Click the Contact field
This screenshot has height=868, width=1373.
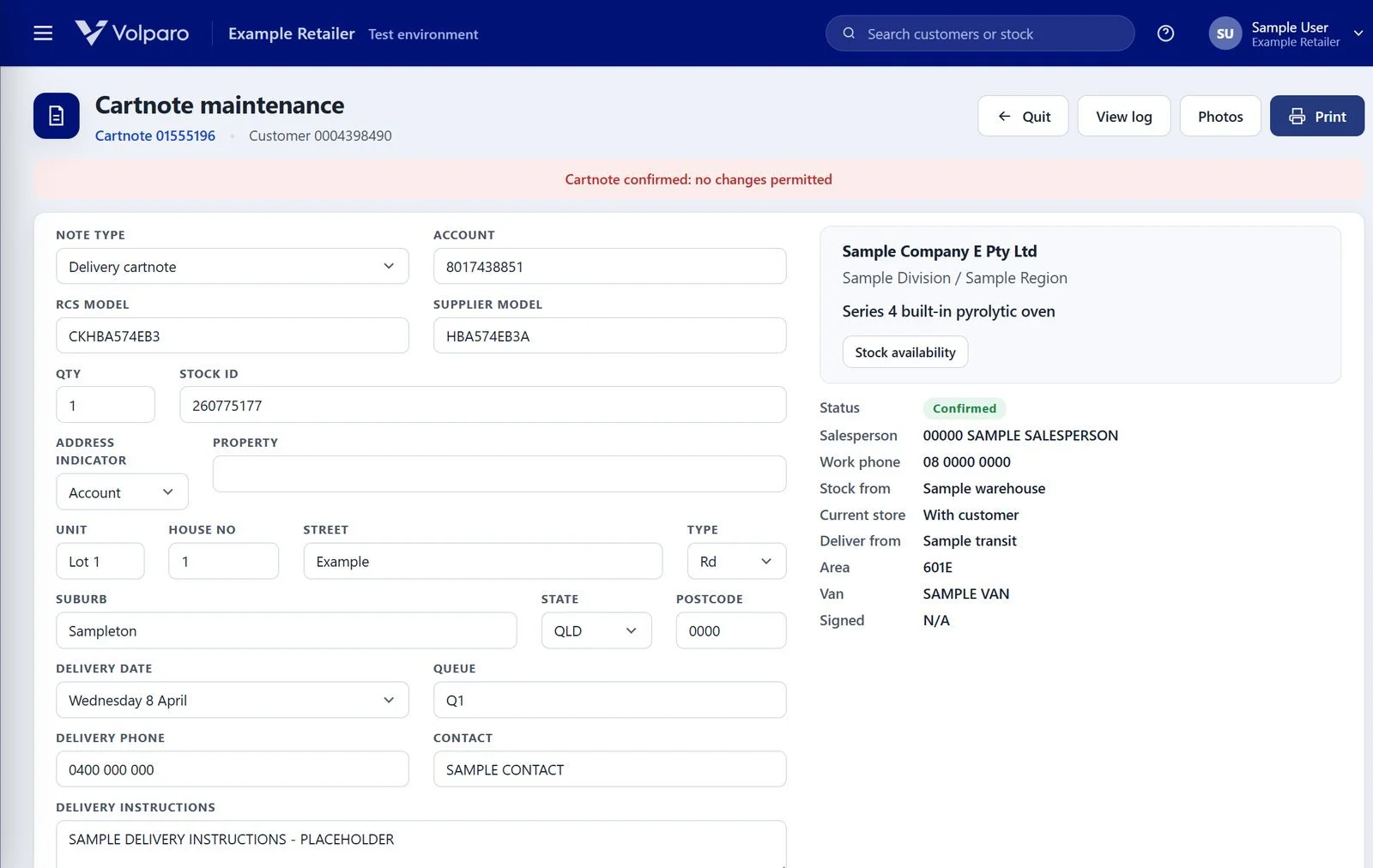[610, 769]
